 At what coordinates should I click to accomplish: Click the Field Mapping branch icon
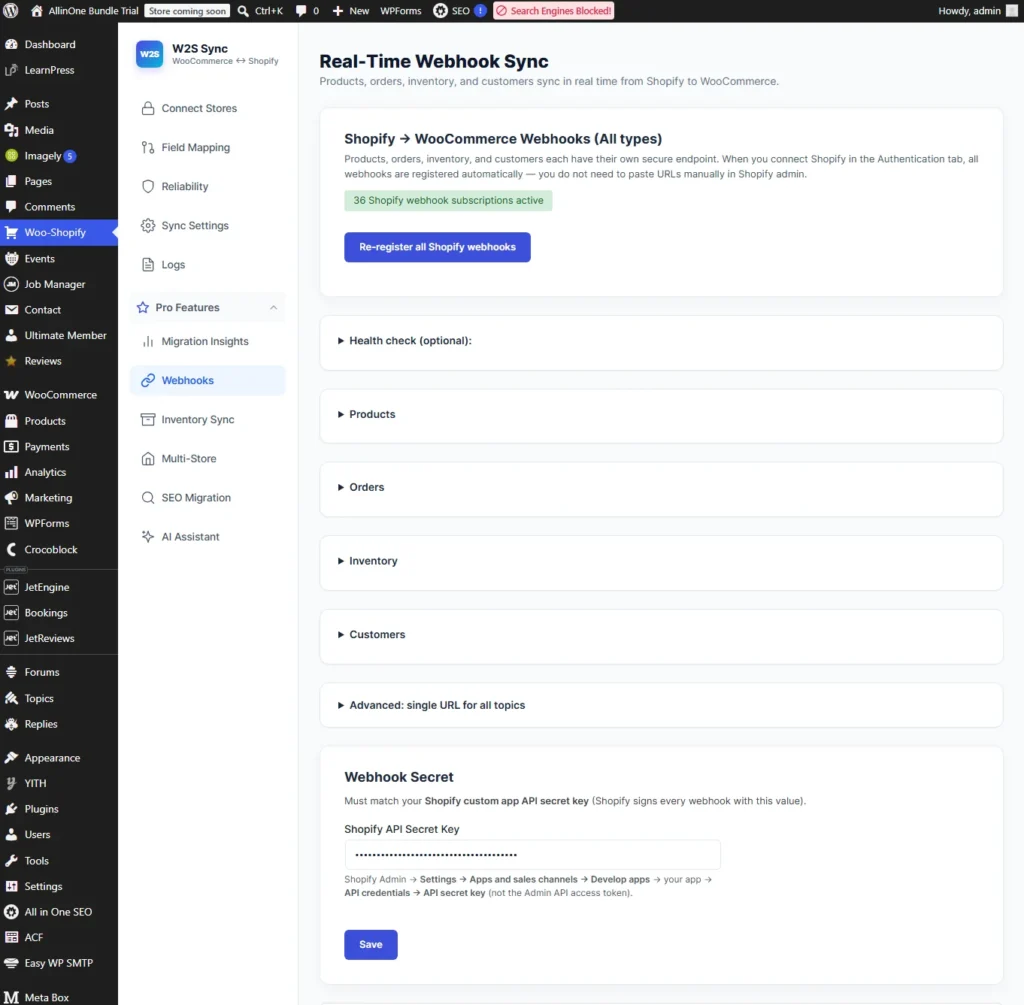pos(148,148)
